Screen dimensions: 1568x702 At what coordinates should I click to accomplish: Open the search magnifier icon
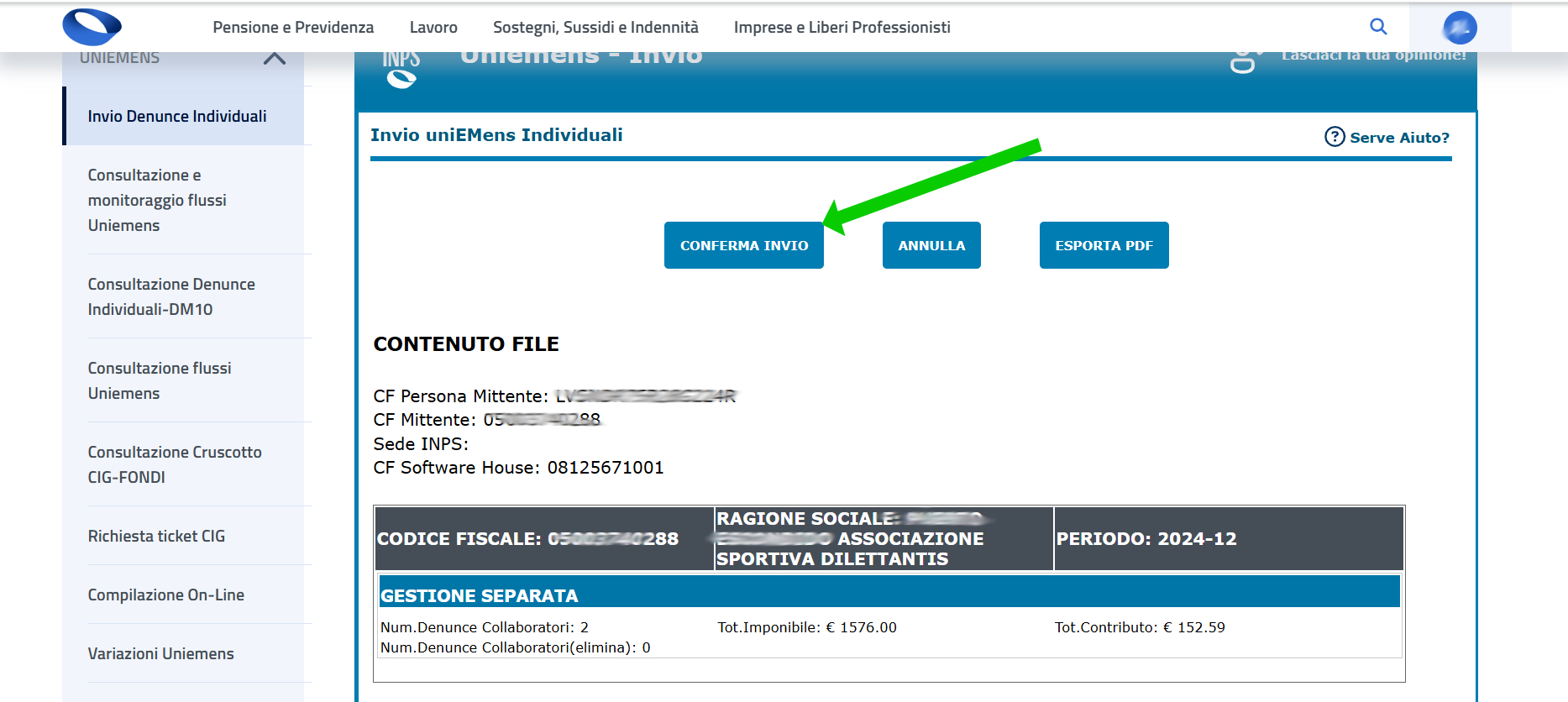1378,27
